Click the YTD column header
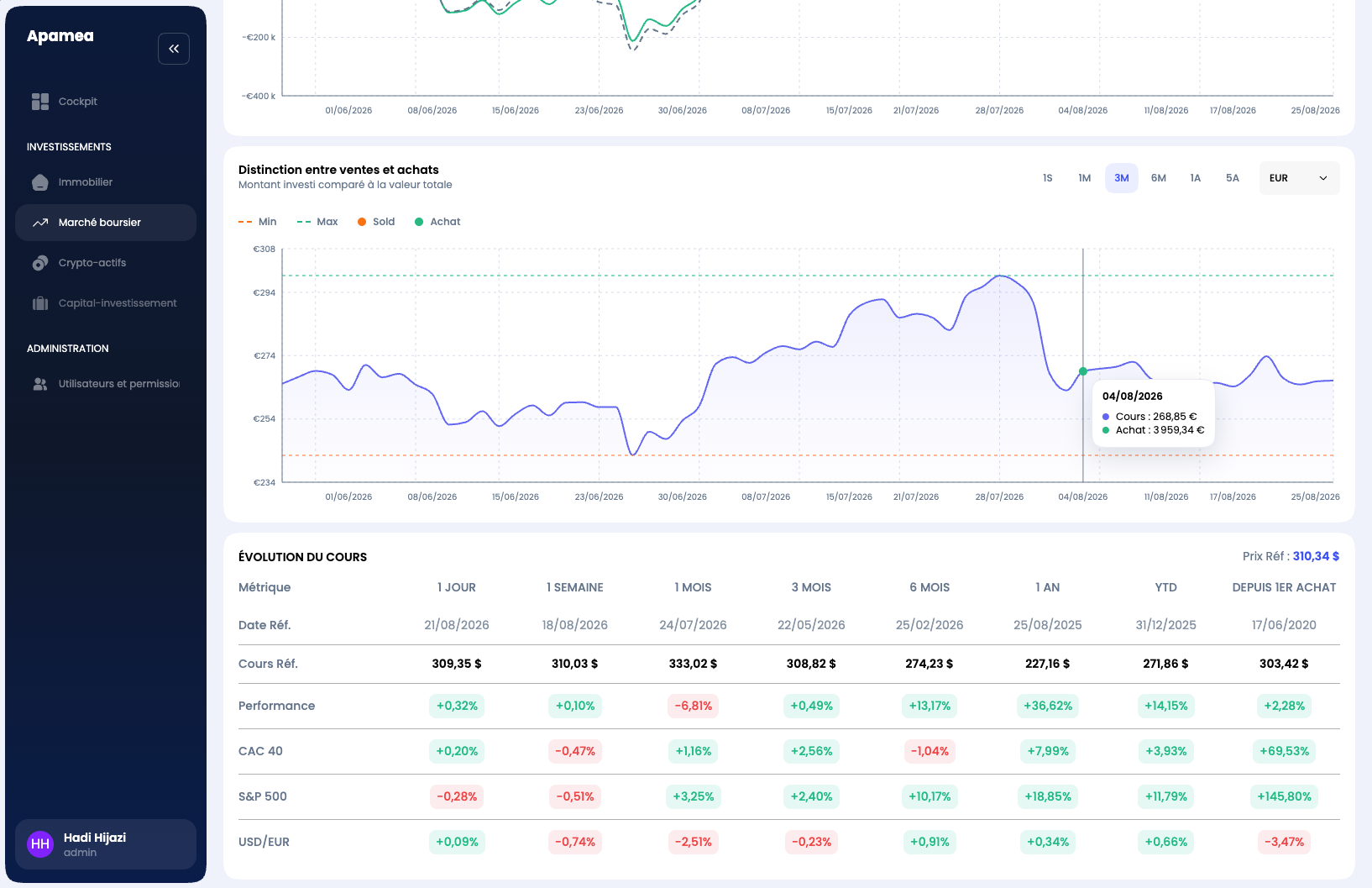The width and height of the screenshot is (1372, 888). (1166, 587)
